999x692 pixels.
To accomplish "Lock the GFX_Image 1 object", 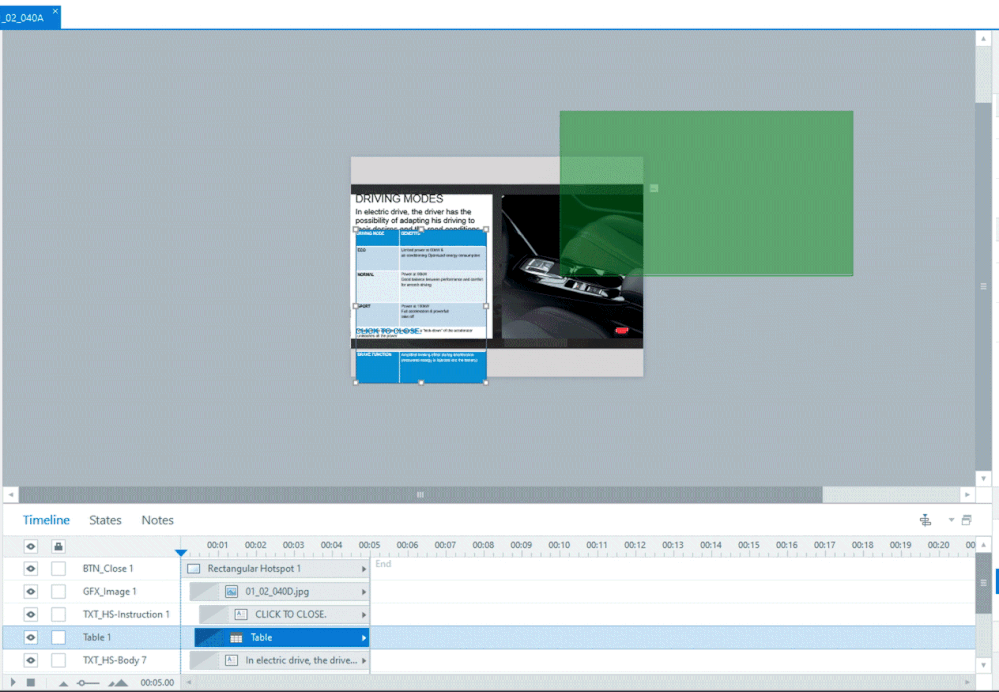I will [58, 591].
